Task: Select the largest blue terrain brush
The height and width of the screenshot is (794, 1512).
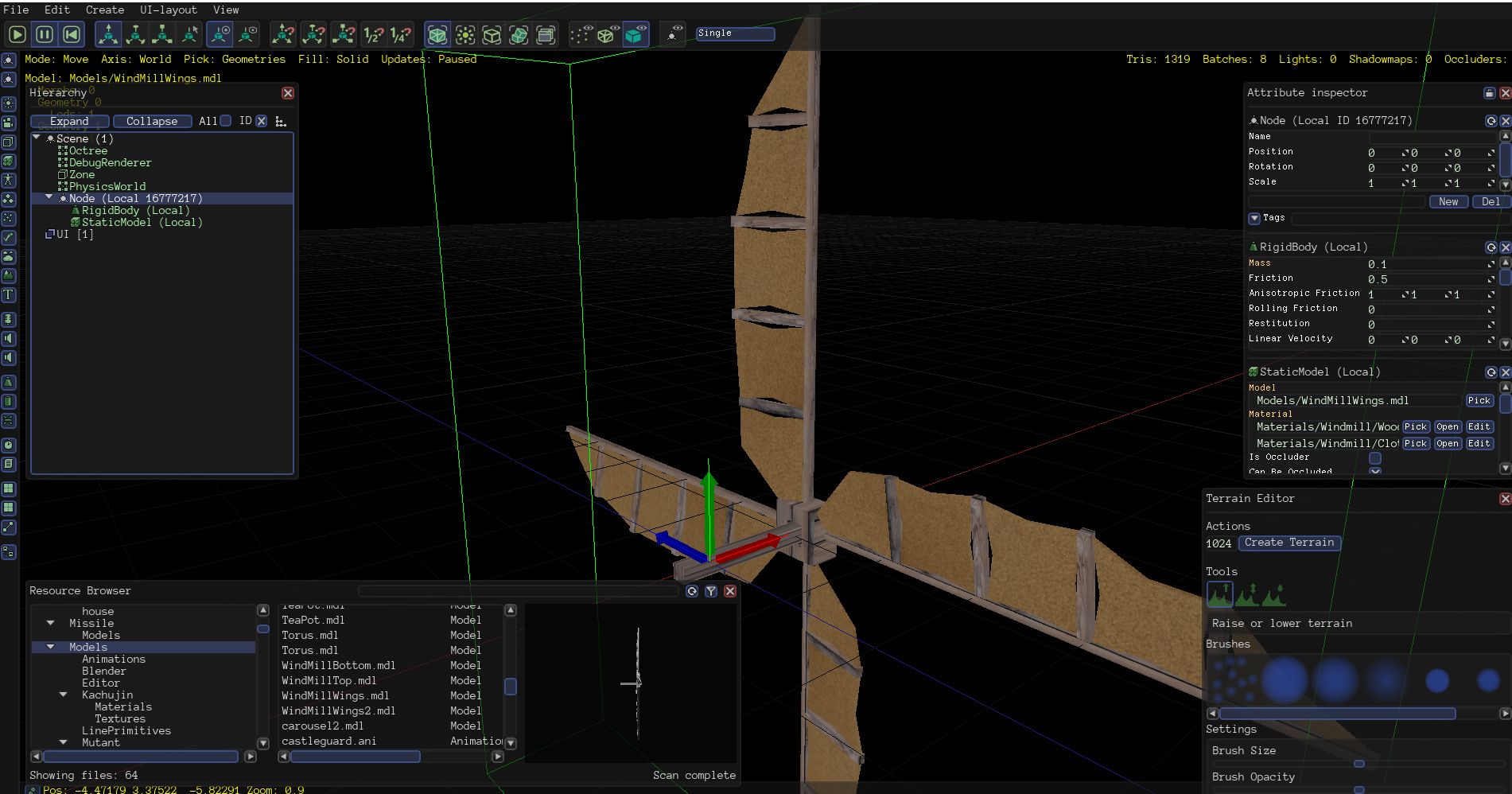Action: coord(1284,680)
